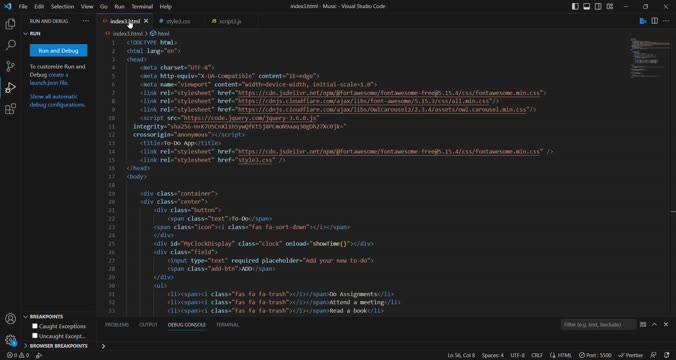Open the Terminal menu

click(x=142, y=6)
